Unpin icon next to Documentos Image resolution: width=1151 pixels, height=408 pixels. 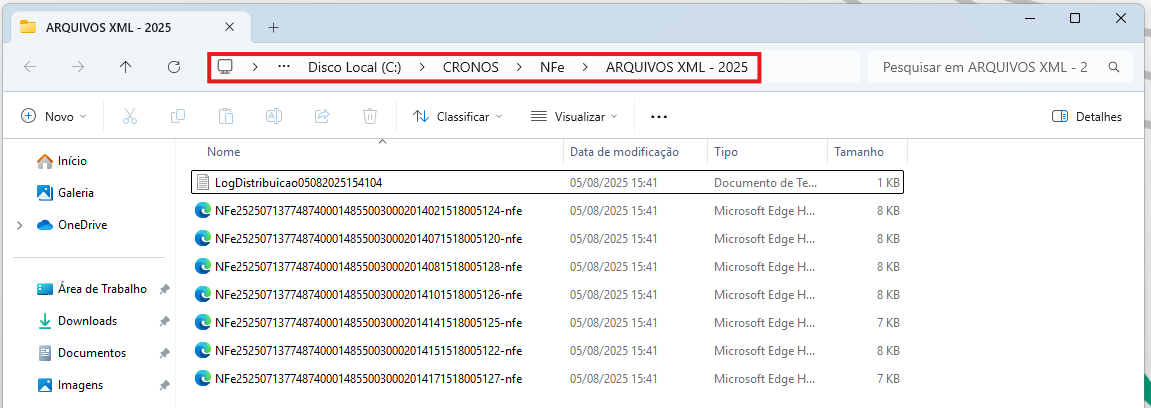click(164, 354)
